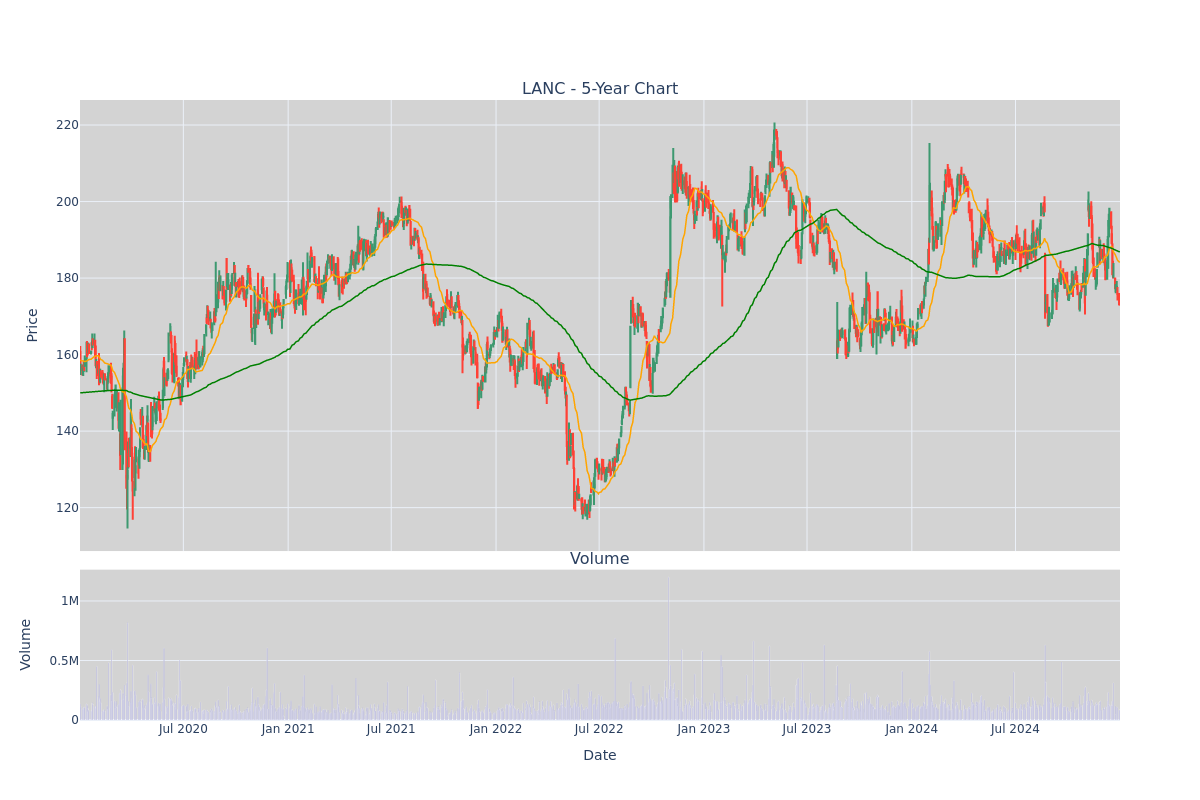This screenshot has height=800, width=1200.
Task: Click volume axis label 1M
Action: click(69, 601)
